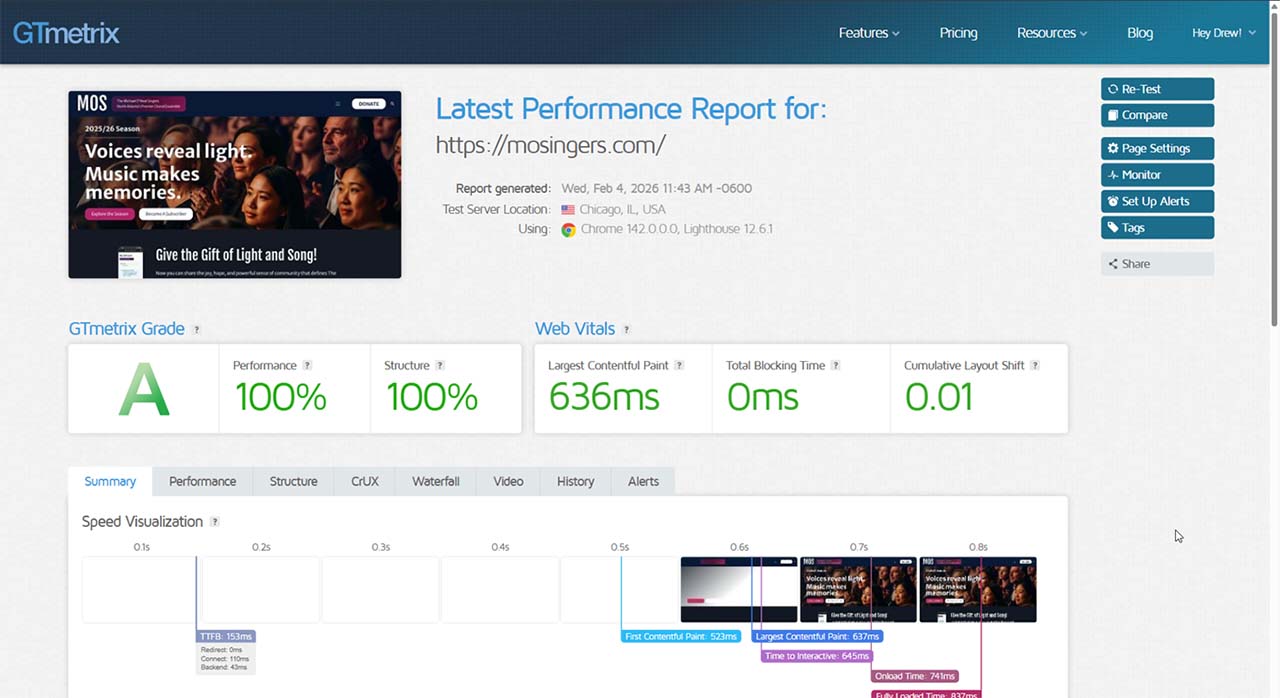Click help icon beside GTmetrix Grade
This screenshot has height=698, width=1280.
coord(196,330)
